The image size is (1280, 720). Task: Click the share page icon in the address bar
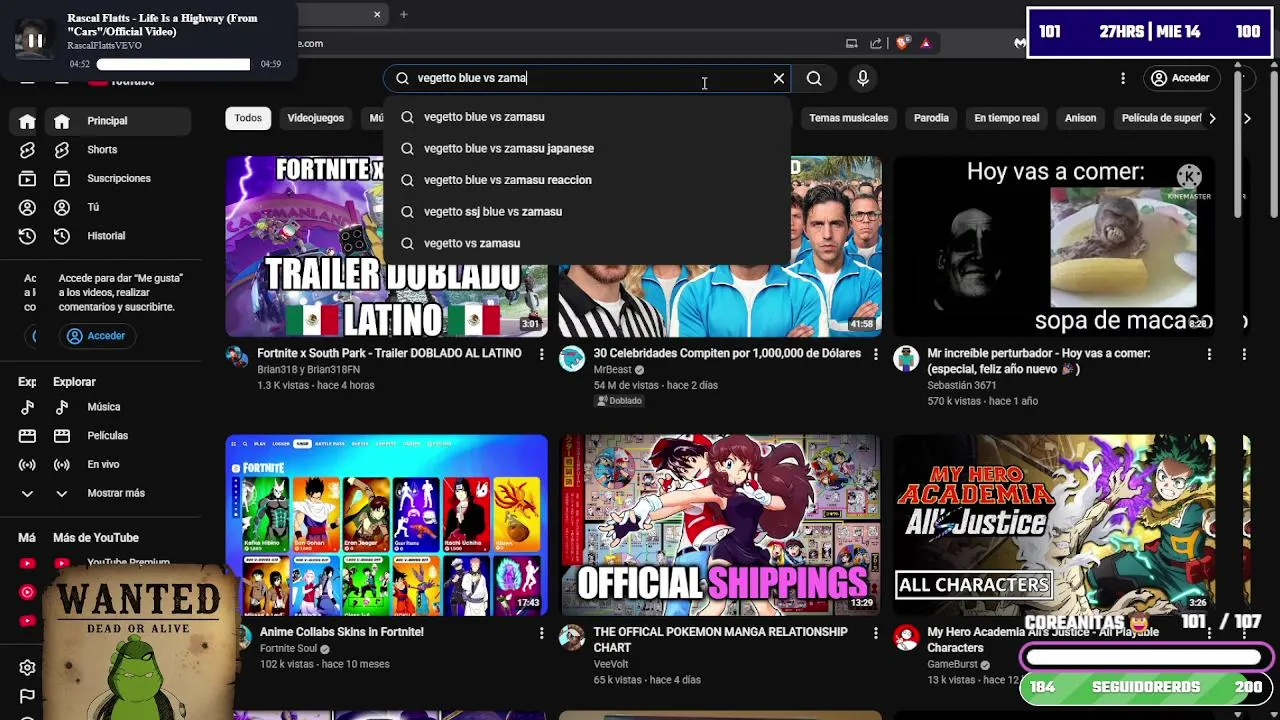coord(876,43)
